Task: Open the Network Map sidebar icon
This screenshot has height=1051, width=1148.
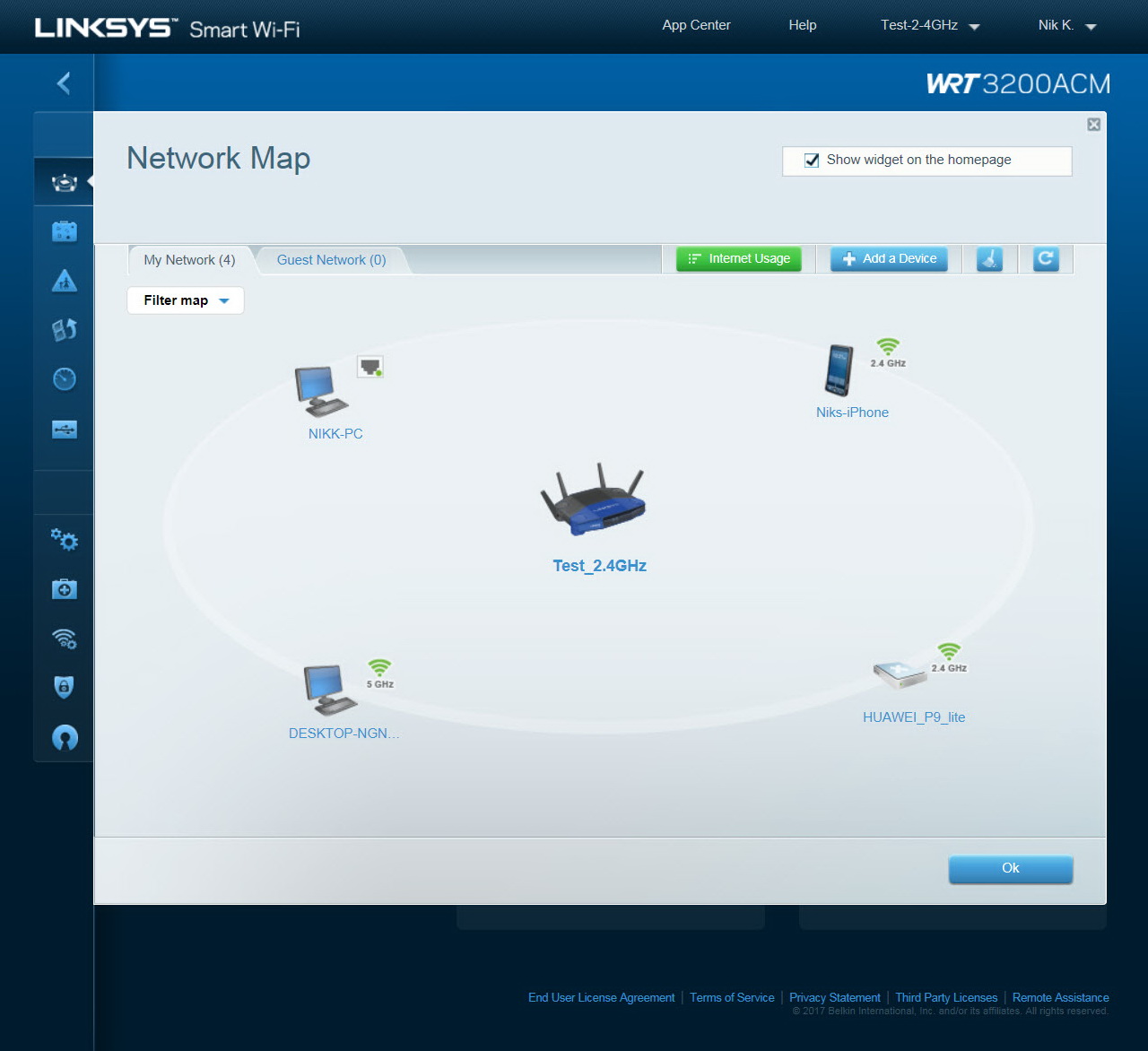Action: click(65, 182)
